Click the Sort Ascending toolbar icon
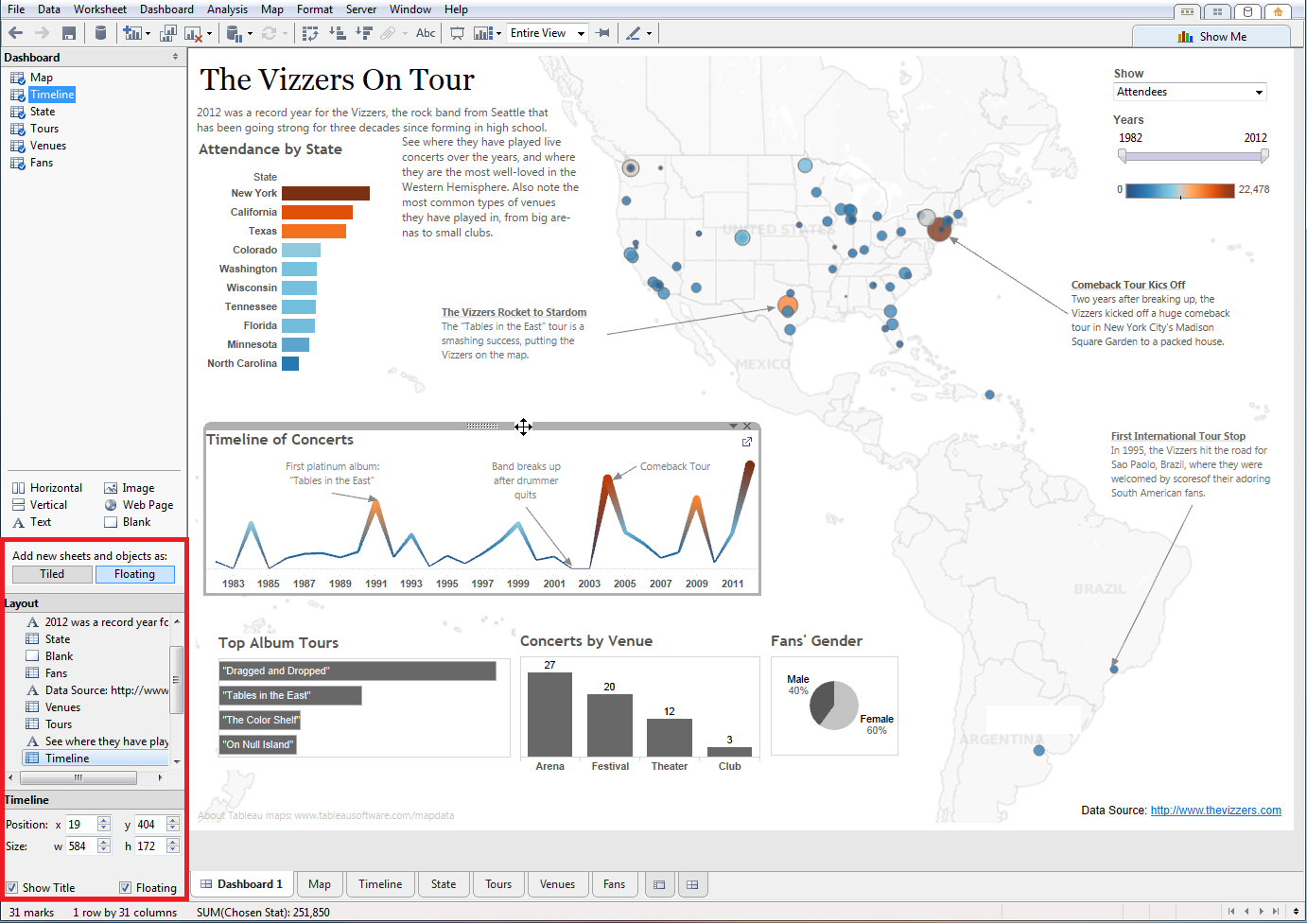Viewport: 1307px width, 924px height. (x=337, y=32)
